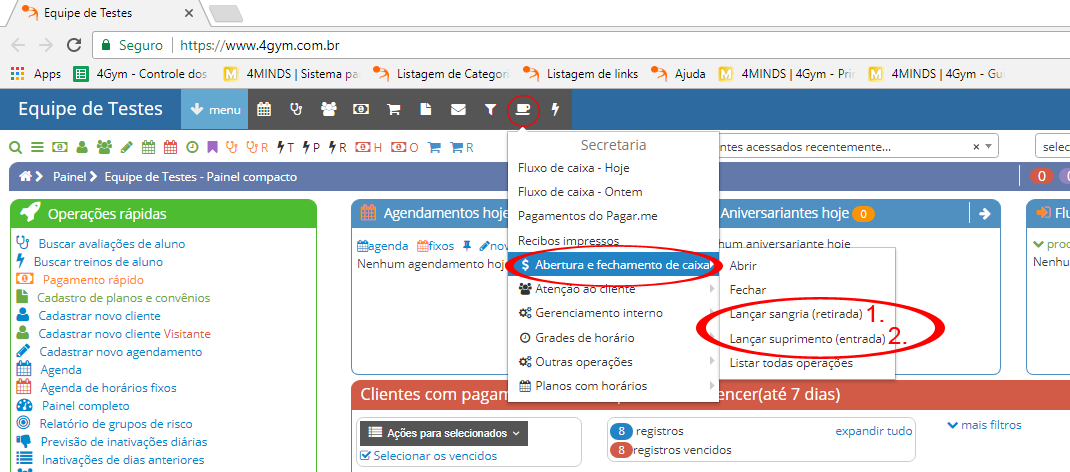Screen dimensions: 1070x472
Task: Open the Ações para selecionados dropdown
Action: 443,433
